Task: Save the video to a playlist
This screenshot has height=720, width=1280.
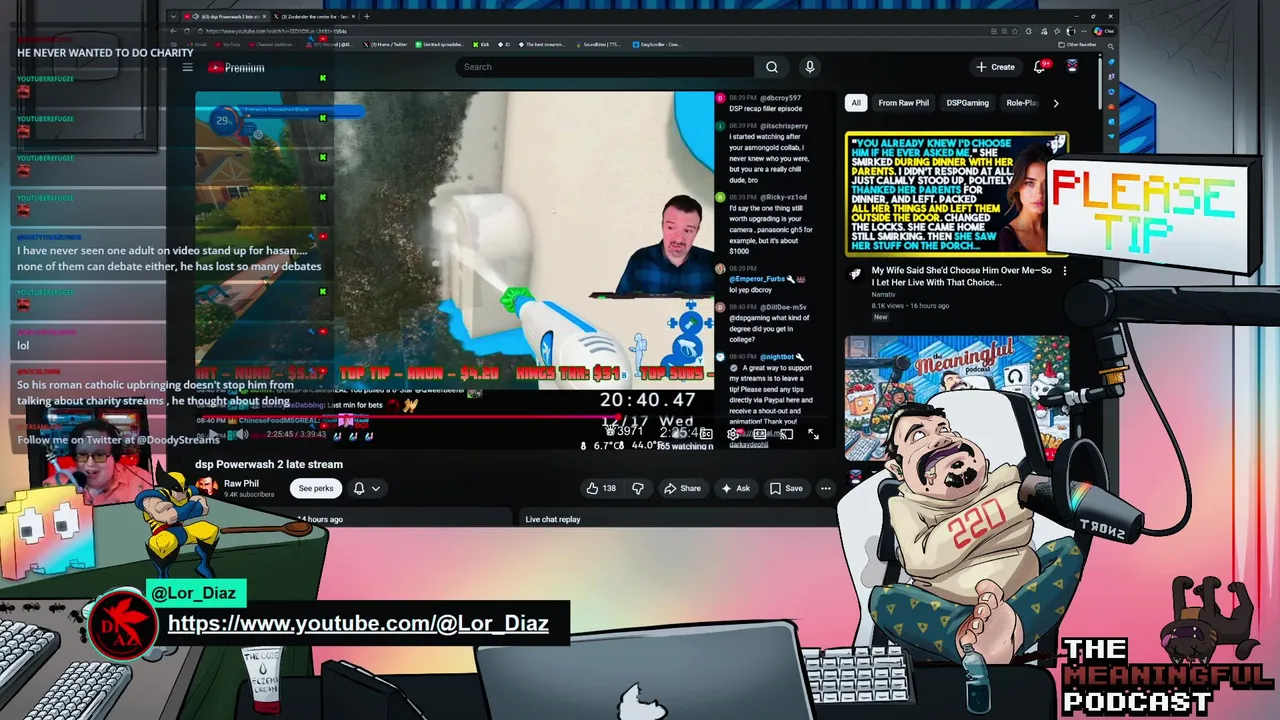Action: click(x=786, y=488)
